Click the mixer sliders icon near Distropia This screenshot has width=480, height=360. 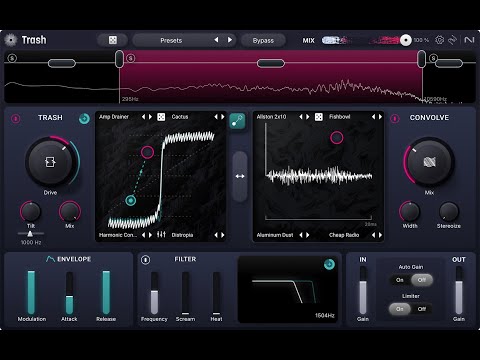click(161, 235)
